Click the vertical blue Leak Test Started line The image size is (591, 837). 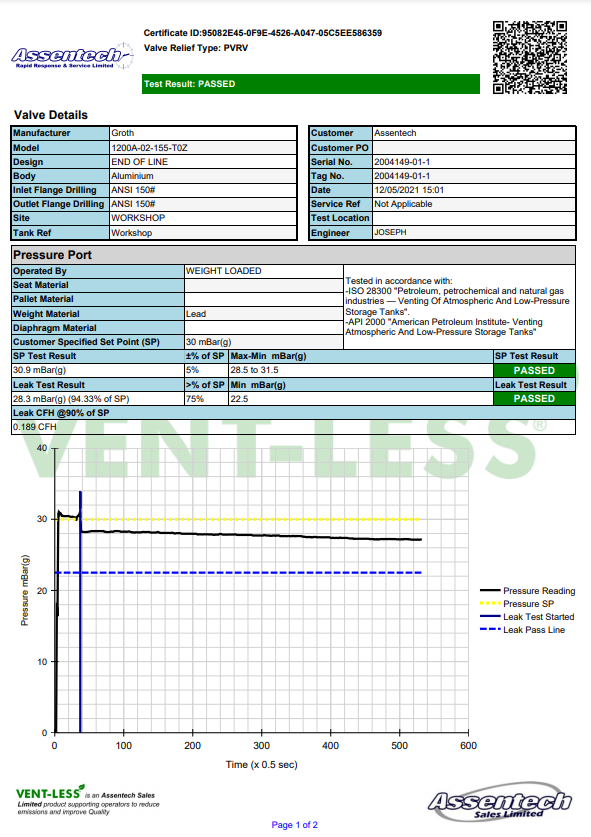pyautogui.click(x=80, y=611)
